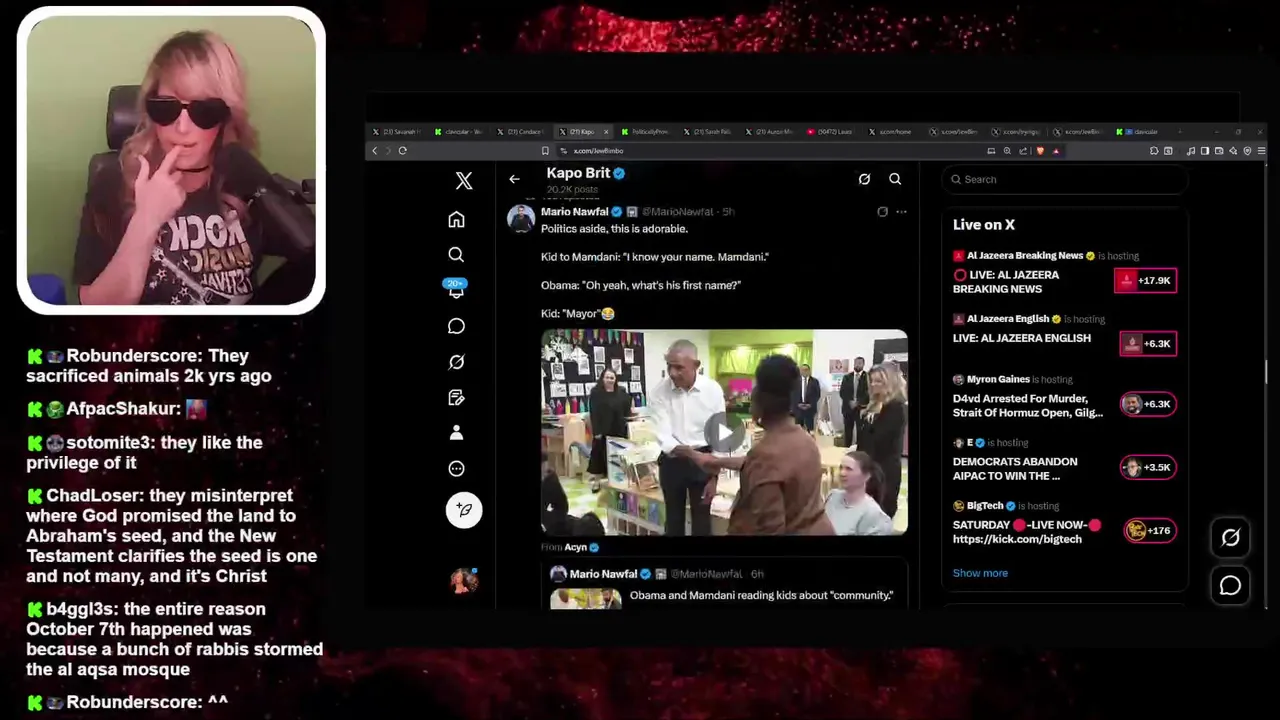Open floating messages chat button
Screen dimensions: 1280x720
click(1230, 586)
